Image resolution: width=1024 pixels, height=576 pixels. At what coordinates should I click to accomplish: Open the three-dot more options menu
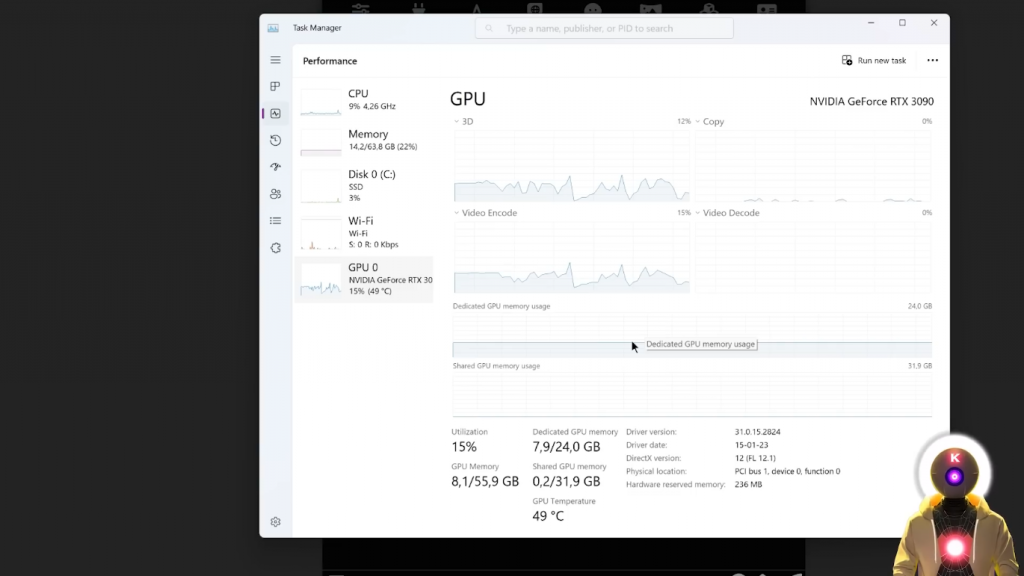point(933,60)
